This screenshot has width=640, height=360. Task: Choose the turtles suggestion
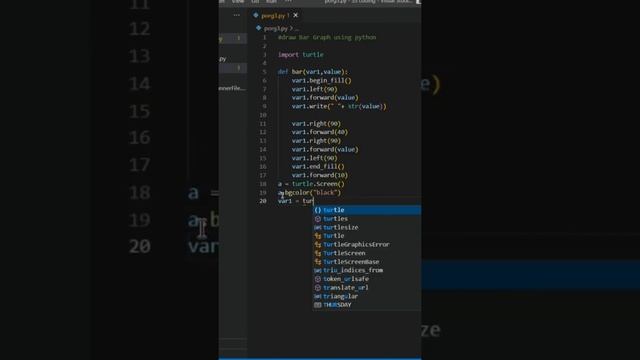point(367,219)
